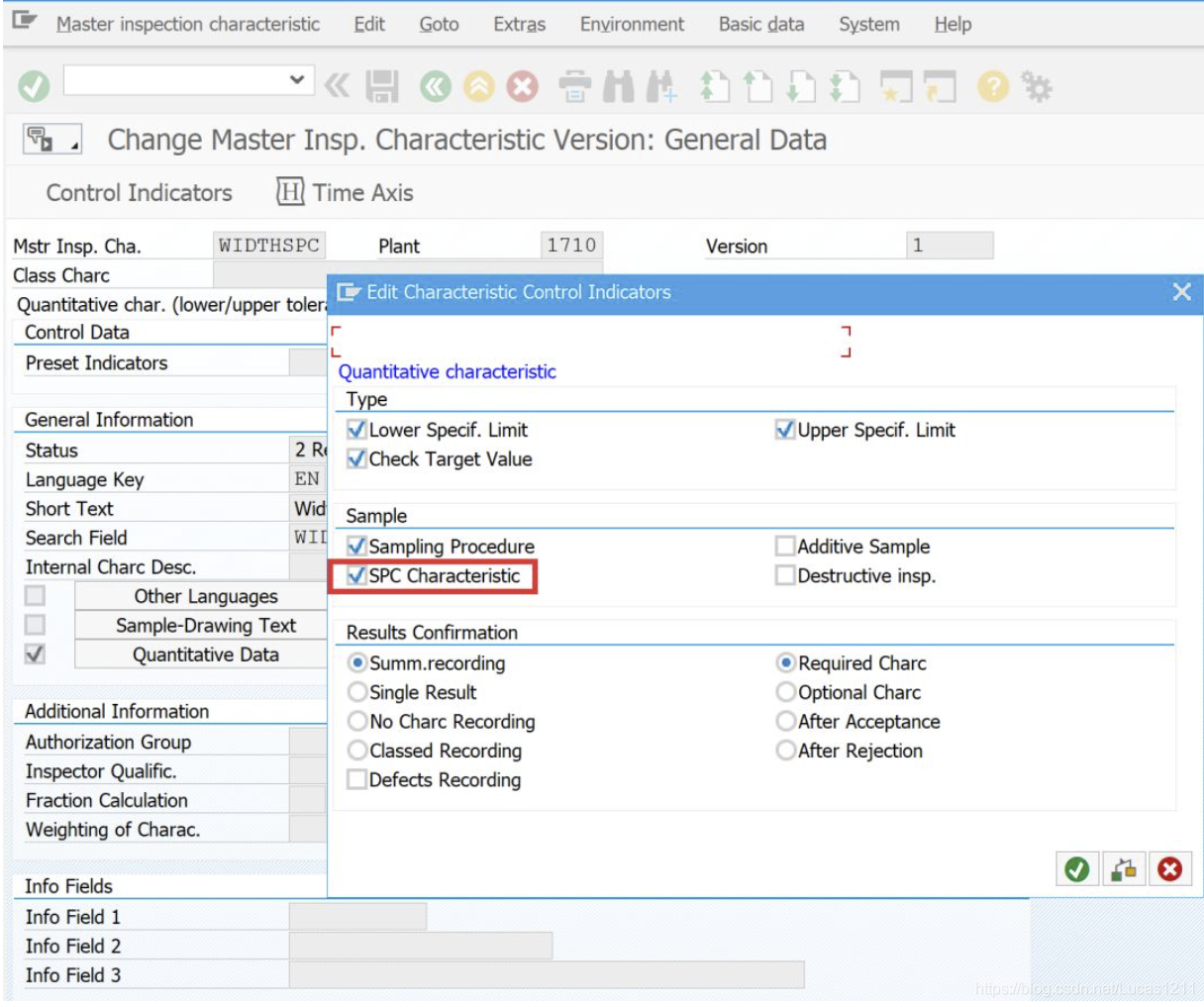Viewport: 1204px width, 1007px height.
Task: Open the Goto menu
Action: pos(439,24)
